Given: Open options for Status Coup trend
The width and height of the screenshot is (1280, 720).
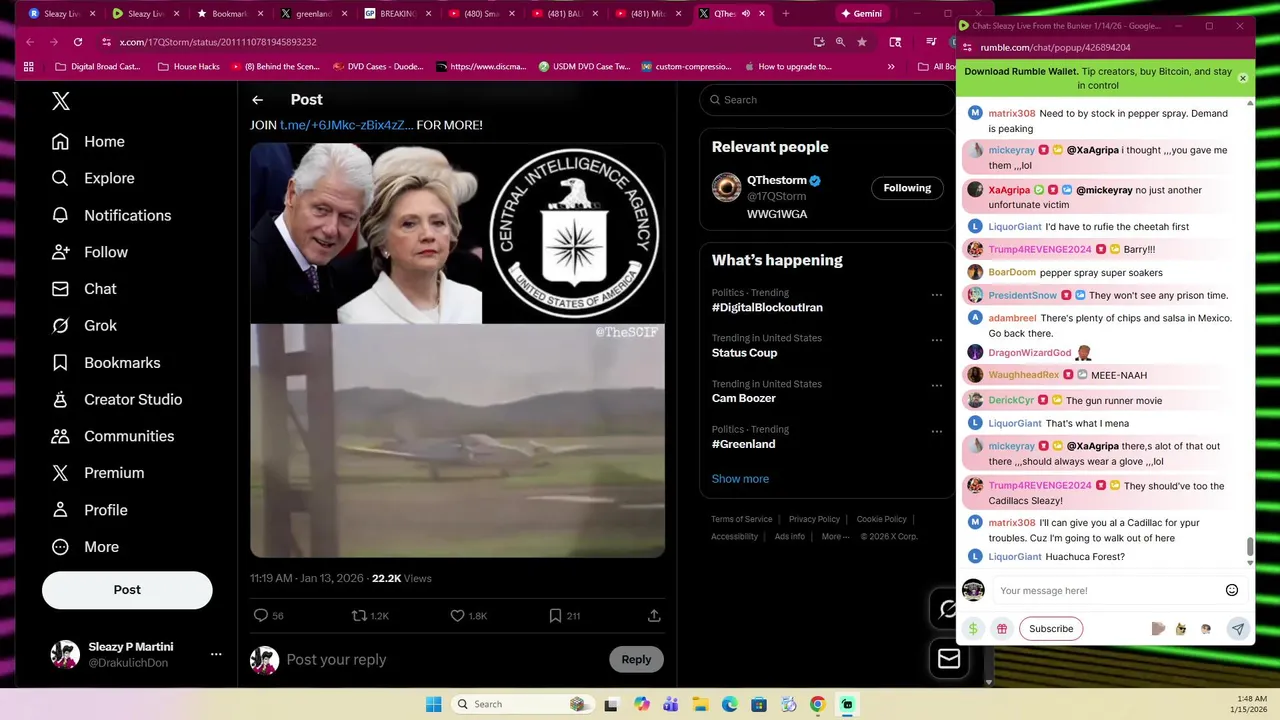Looking at the screenshot, I should click(936, 340).
